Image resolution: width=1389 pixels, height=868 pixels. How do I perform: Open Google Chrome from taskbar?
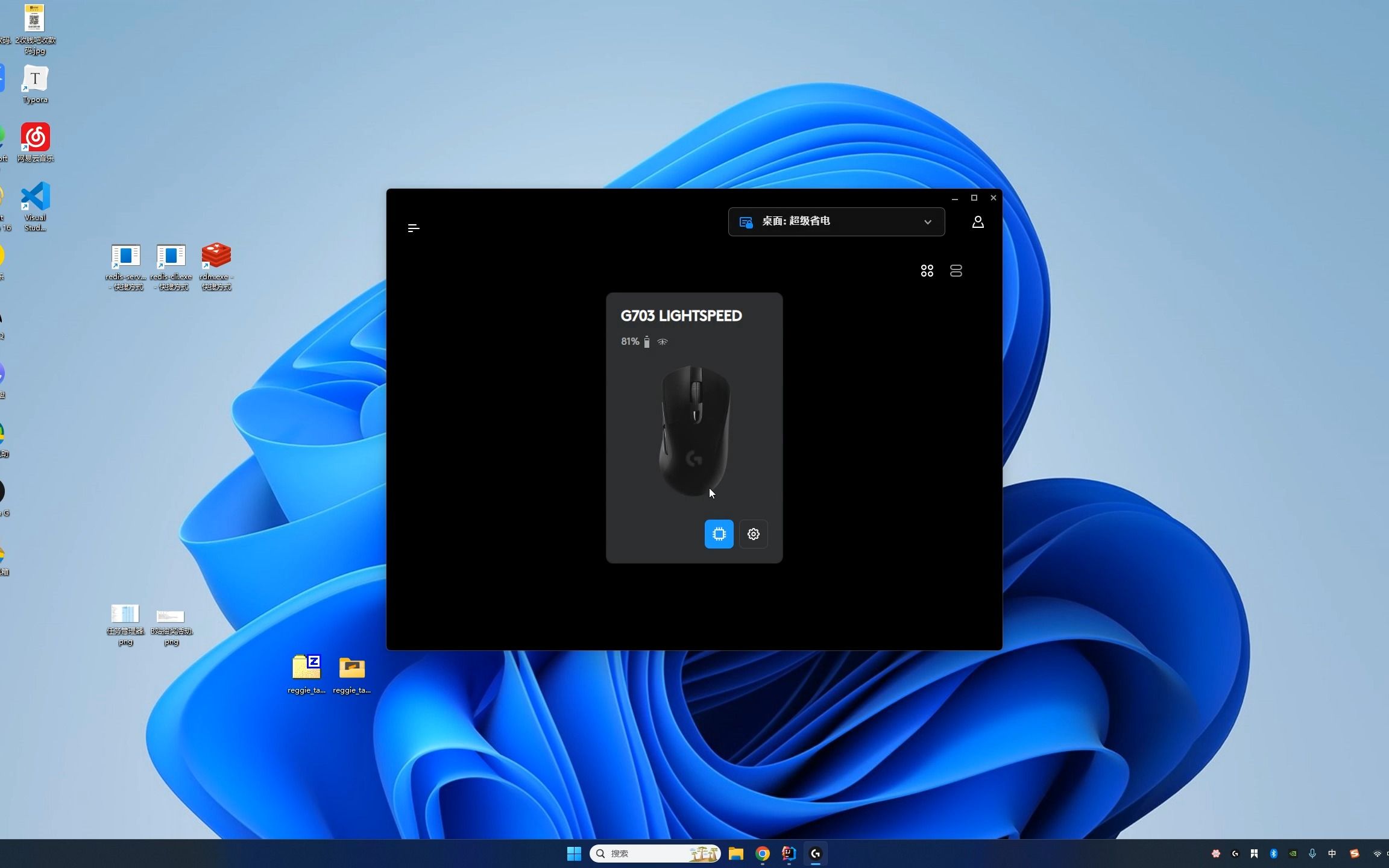[763, 854]
